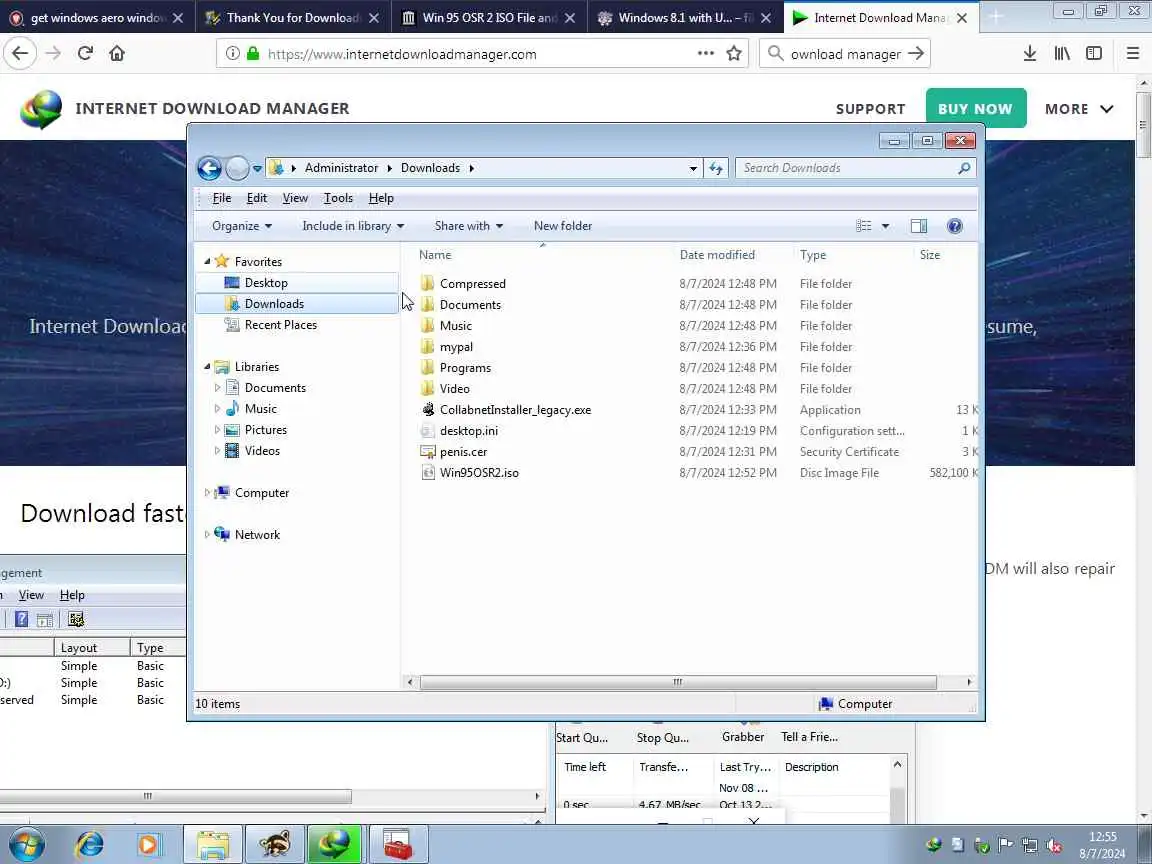Open the Firefox downloads arrow icon

pyautogui.click(x=1029, y=53)
